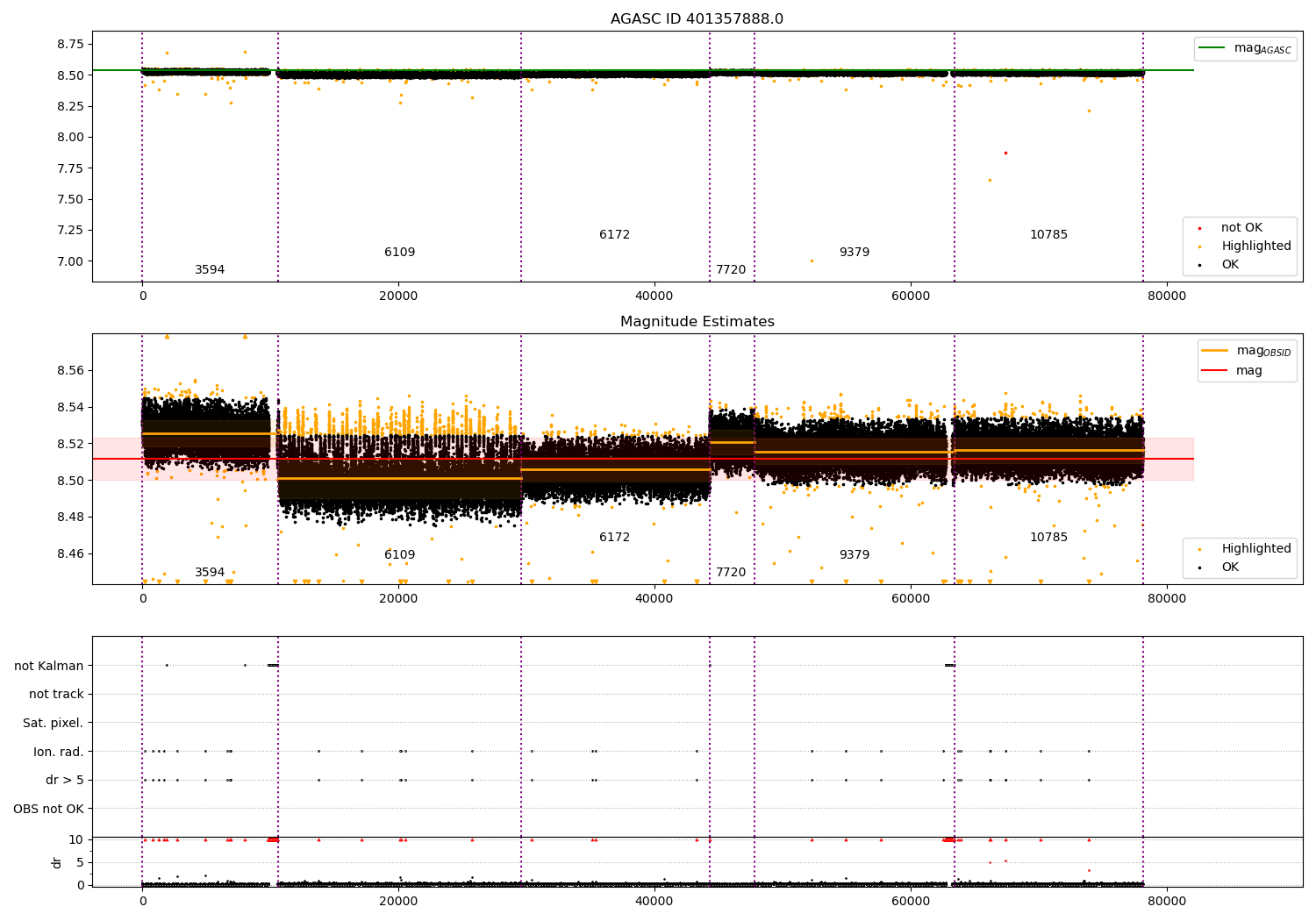Select obsid label 10785 in the top plot
1316x921 pixels.
(x=1048, y=234)
